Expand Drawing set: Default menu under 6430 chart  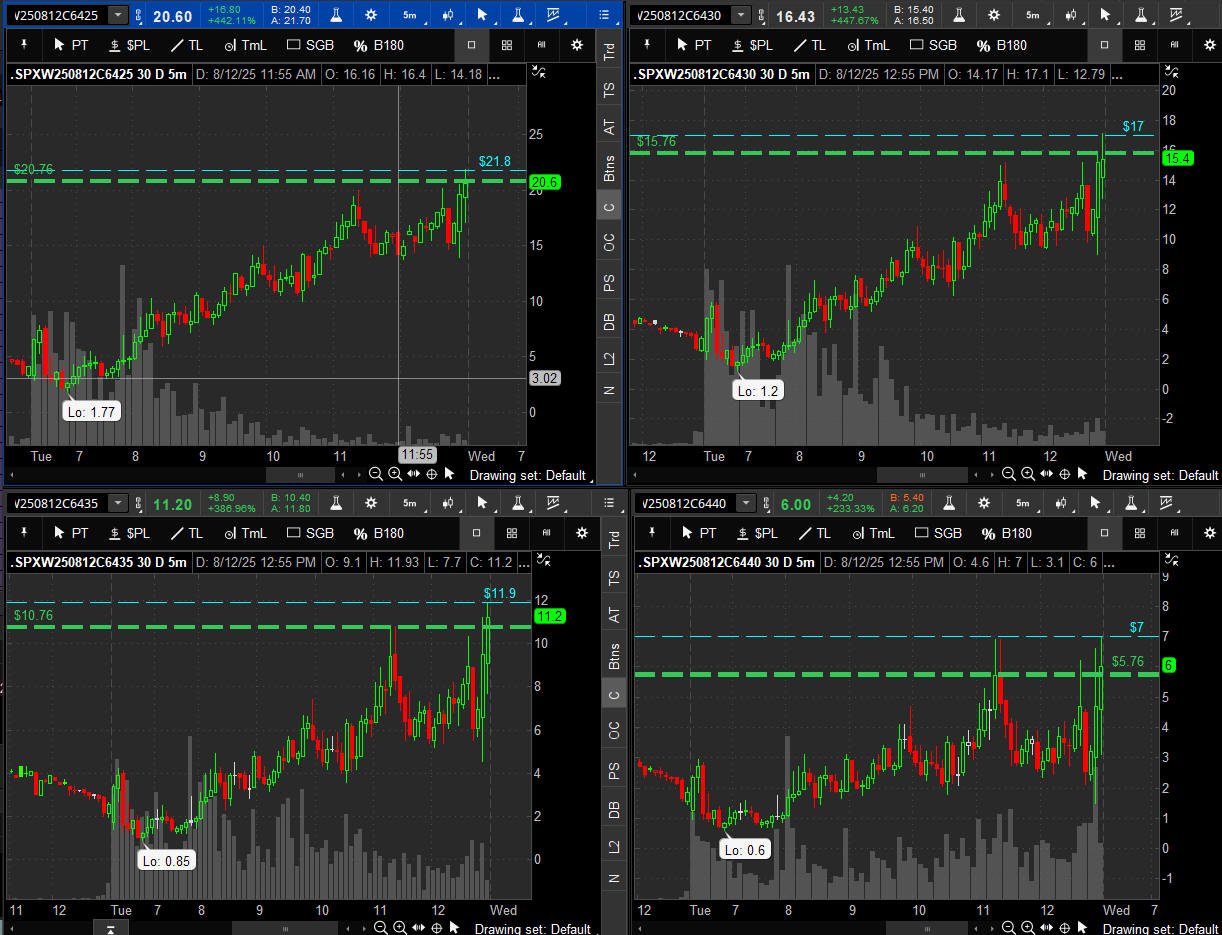pyautogui.click(x=1160, y=475)
